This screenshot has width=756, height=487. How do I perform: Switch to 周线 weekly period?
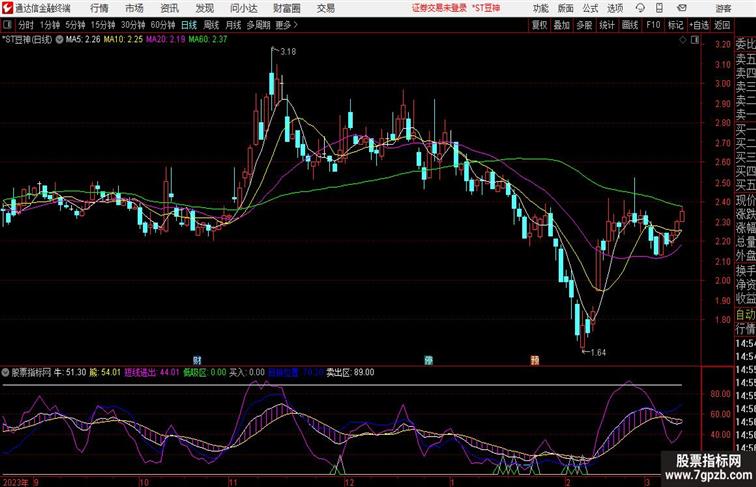coord(211,25)
